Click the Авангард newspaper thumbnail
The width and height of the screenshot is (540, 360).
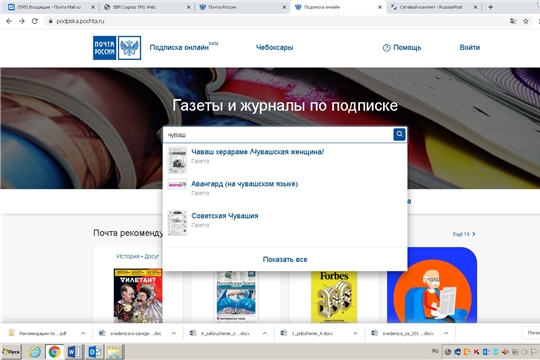point(177,184)
